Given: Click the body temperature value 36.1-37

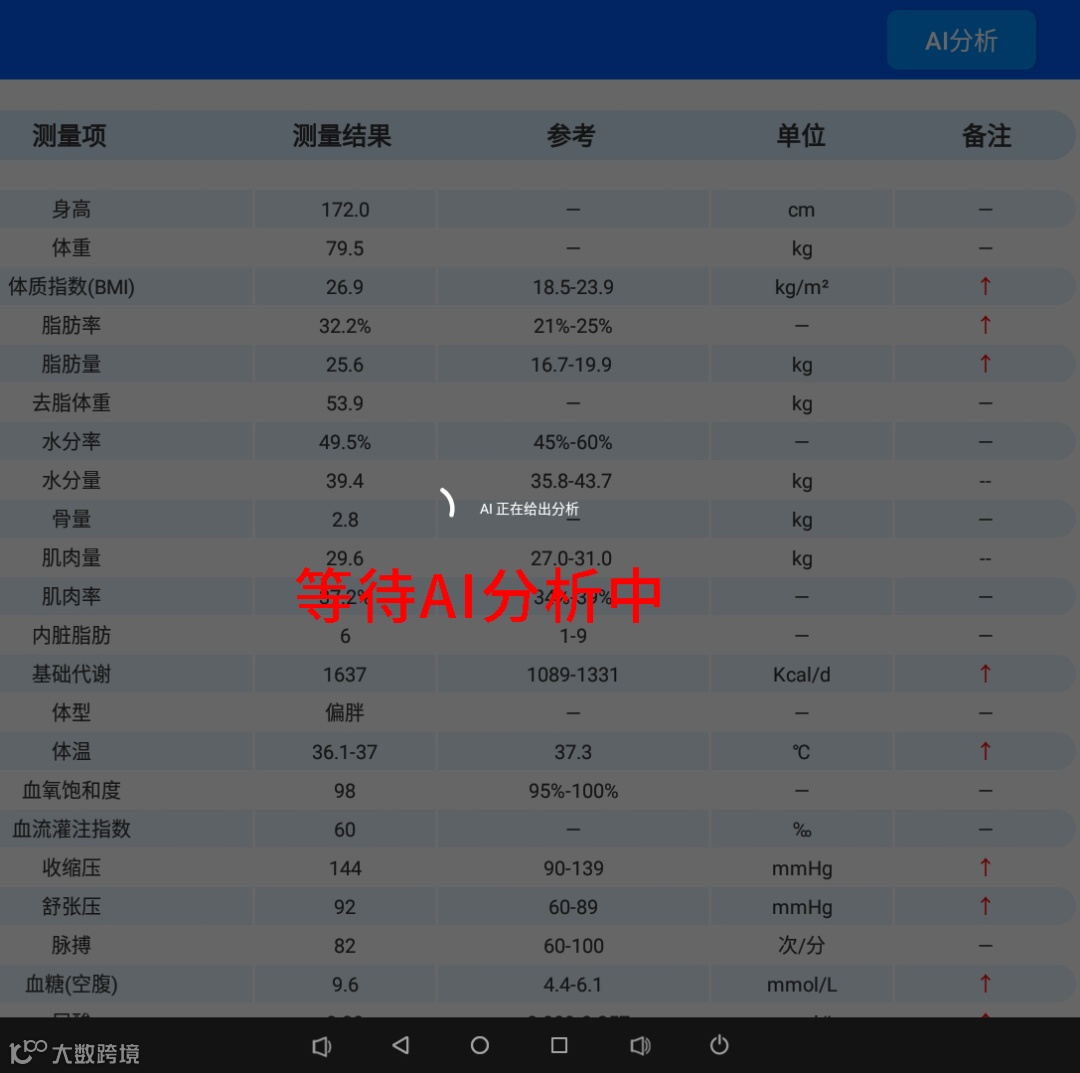Looking at the screenshot, I should (345, 751).
